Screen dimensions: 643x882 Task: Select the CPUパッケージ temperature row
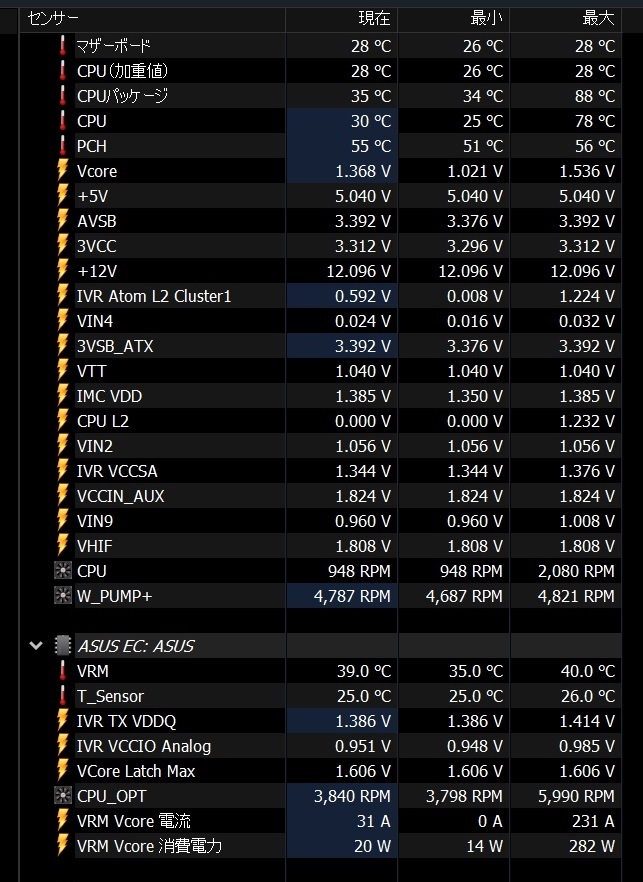pos(321,96)
